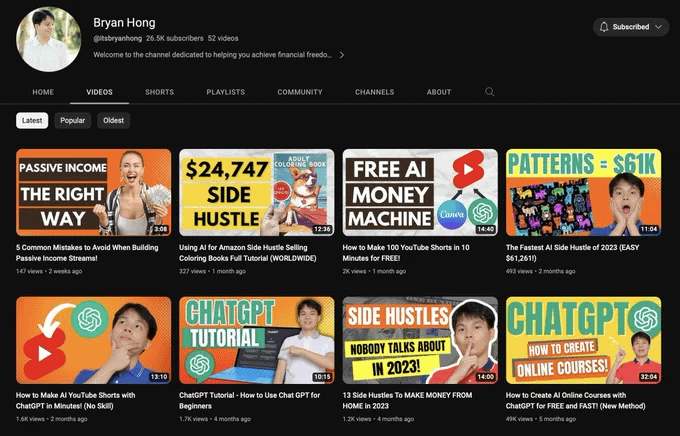Image resolution: width=680 pixels, height=436 pixels.
Task: Select the Latest filter chip
Action: coord(32,120)
